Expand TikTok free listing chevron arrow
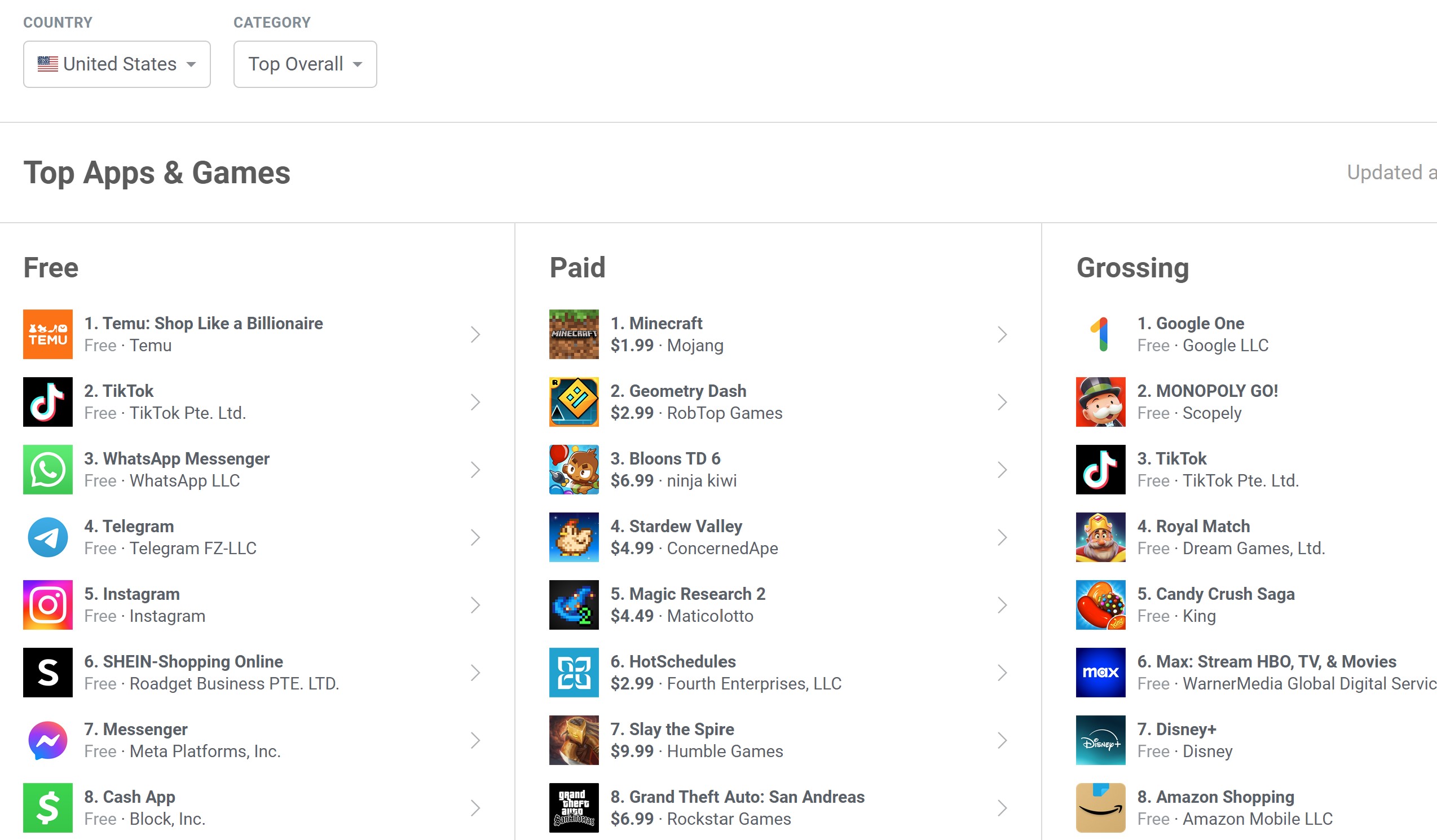1437x840 pixels. point(475,403)
